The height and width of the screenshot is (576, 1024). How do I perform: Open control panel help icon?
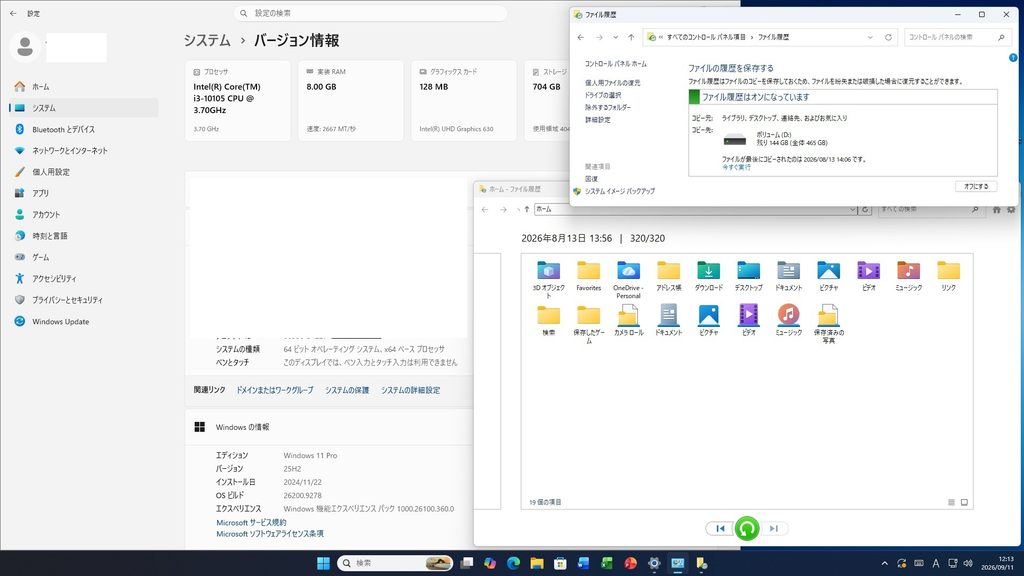1013,57
